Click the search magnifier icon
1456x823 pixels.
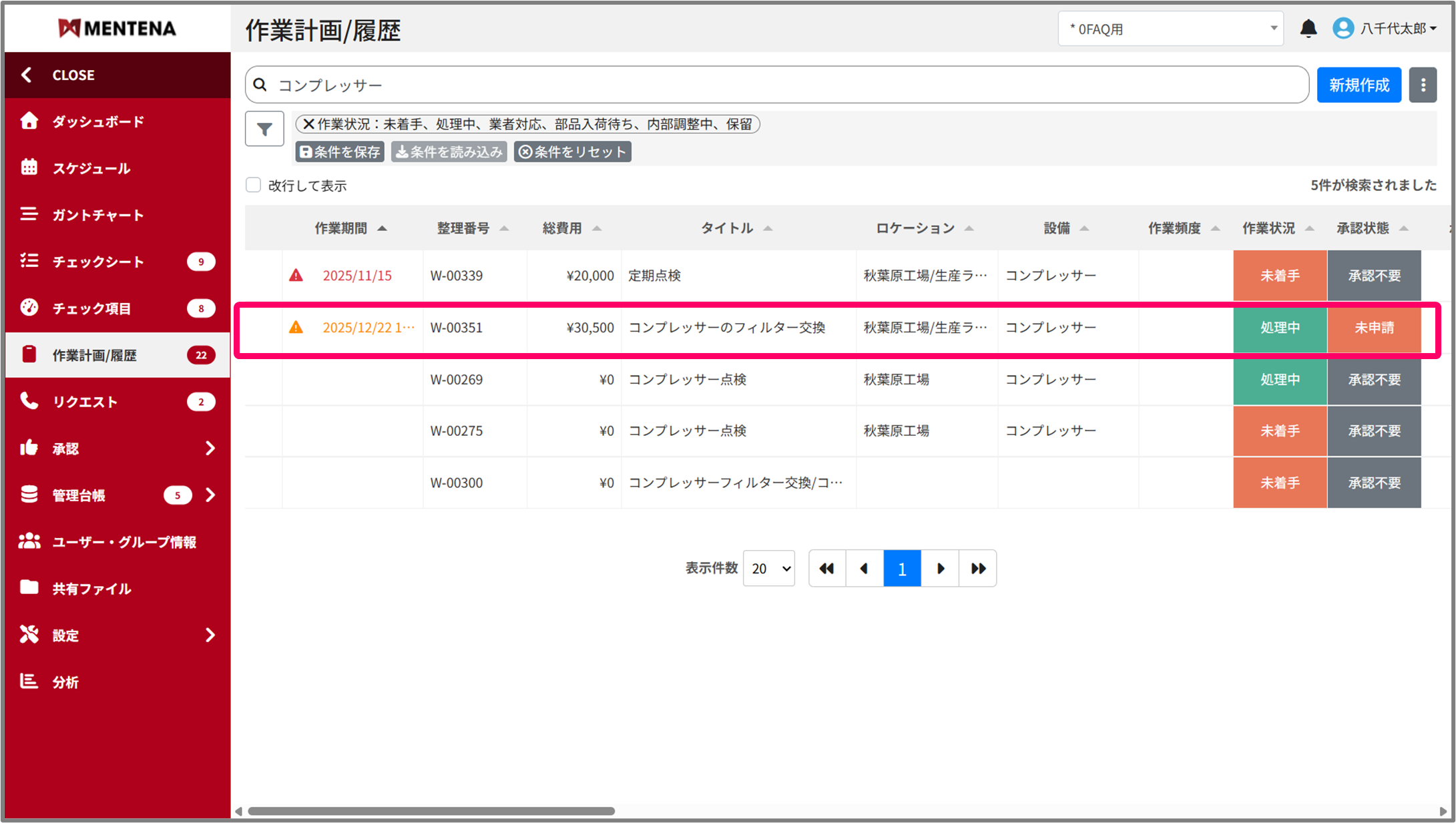(261, 85)
